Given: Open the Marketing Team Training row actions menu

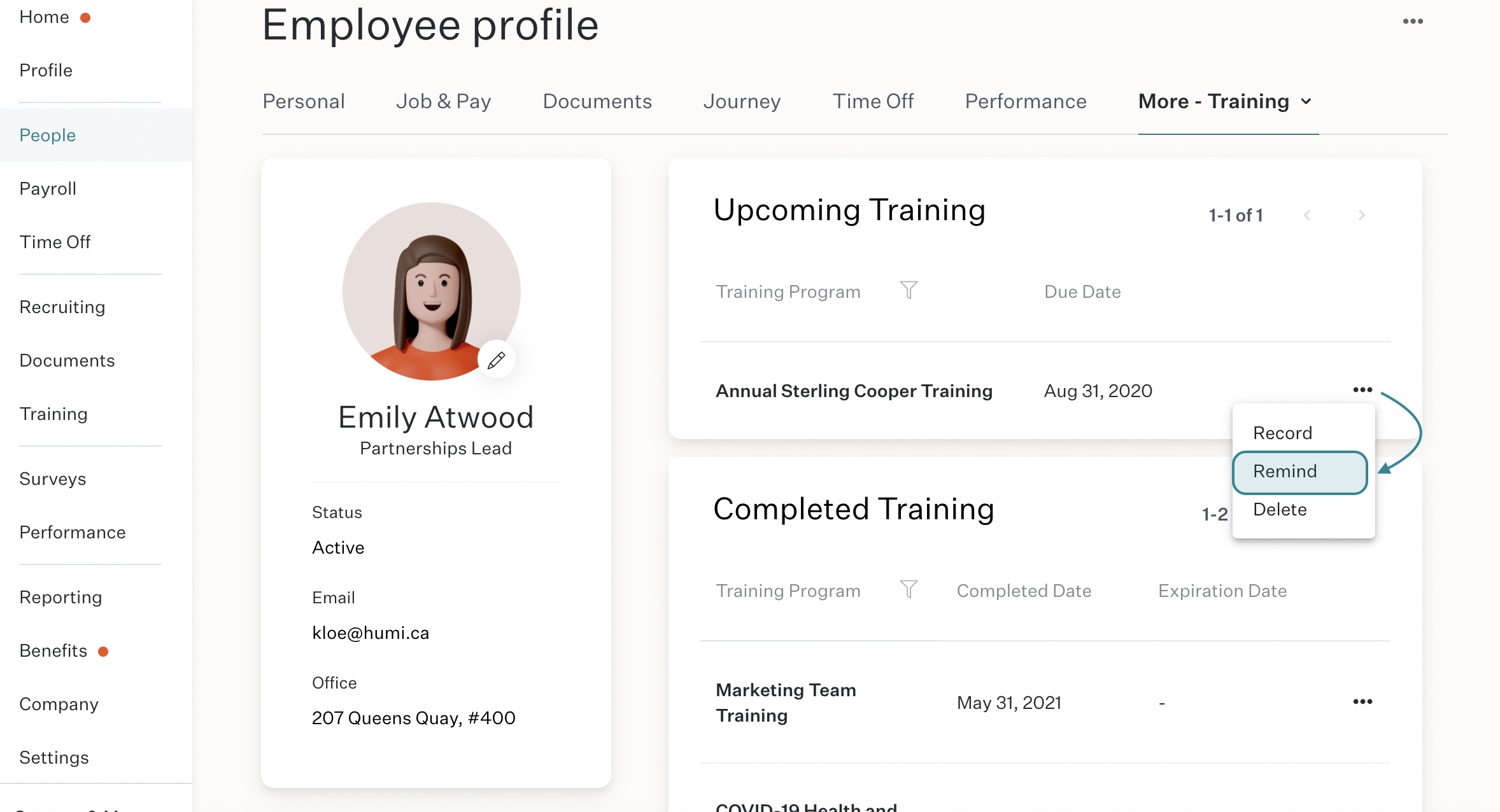Looking at the screenshot, I should (x=1362, y=701).
